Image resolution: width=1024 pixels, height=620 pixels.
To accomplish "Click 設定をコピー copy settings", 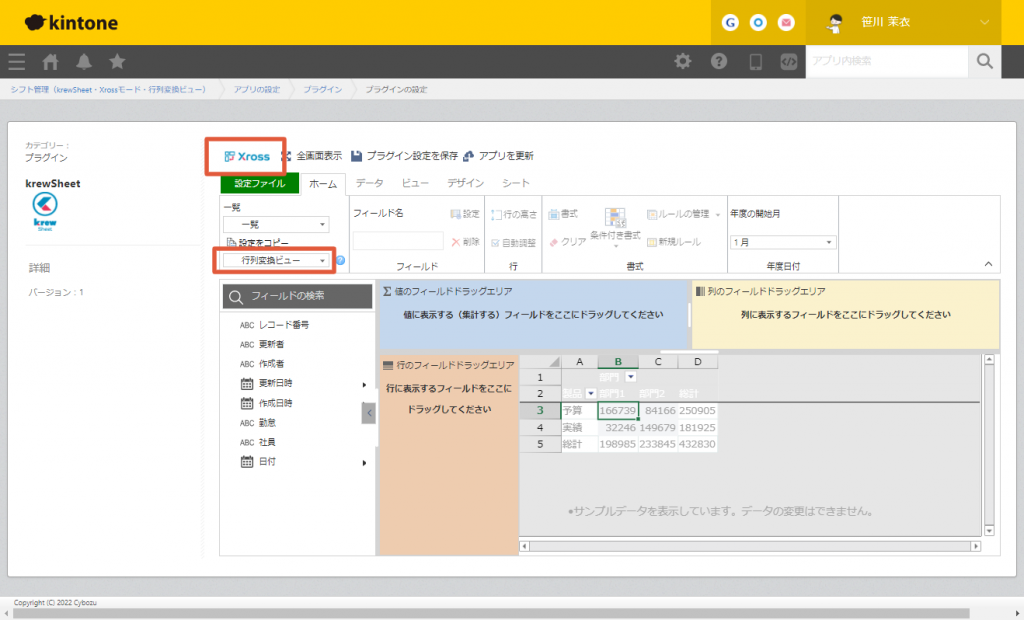I will tap(257, 242).
